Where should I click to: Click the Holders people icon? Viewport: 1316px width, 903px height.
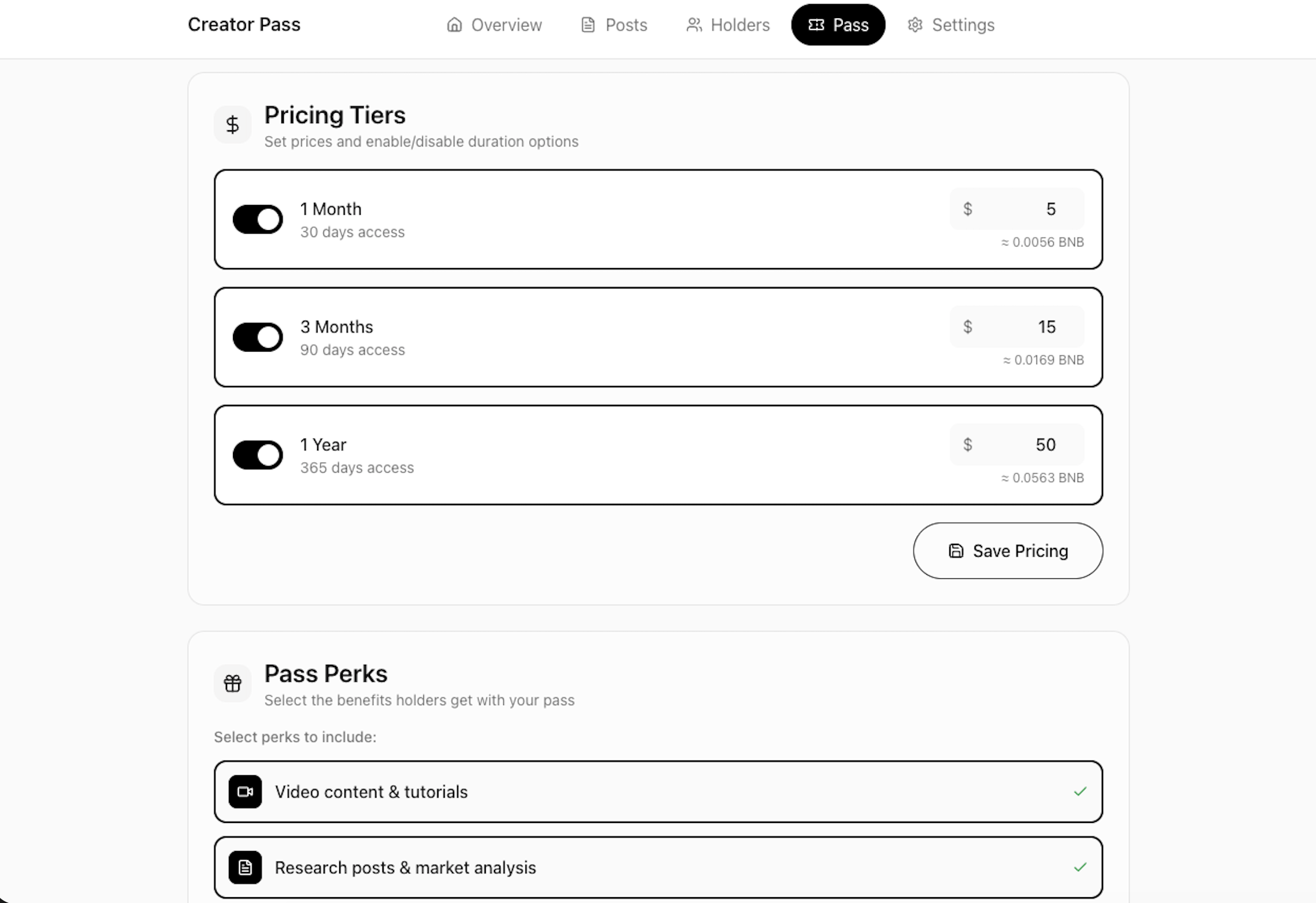694,25
